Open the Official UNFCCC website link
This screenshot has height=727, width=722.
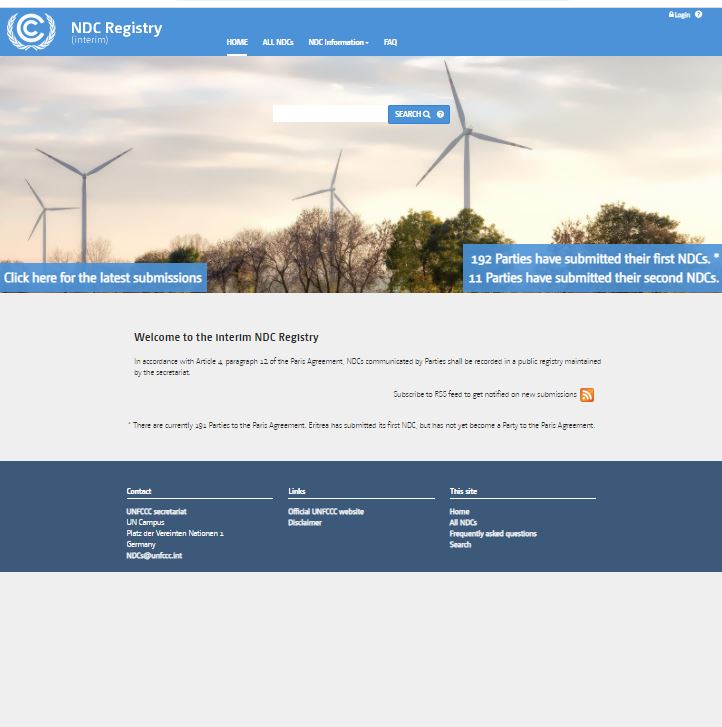coord(326,511)
